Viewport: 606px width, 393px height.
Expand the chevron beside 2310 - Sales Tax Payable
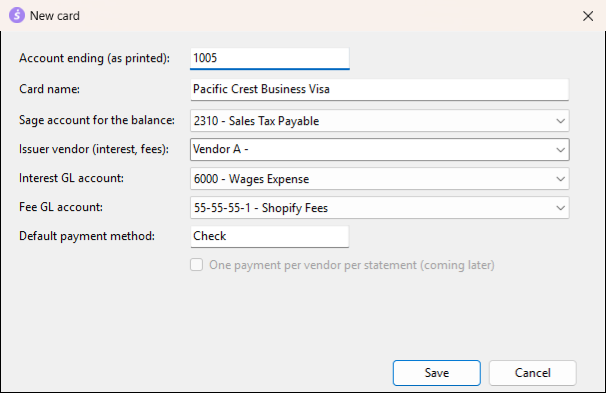[560, 121]
